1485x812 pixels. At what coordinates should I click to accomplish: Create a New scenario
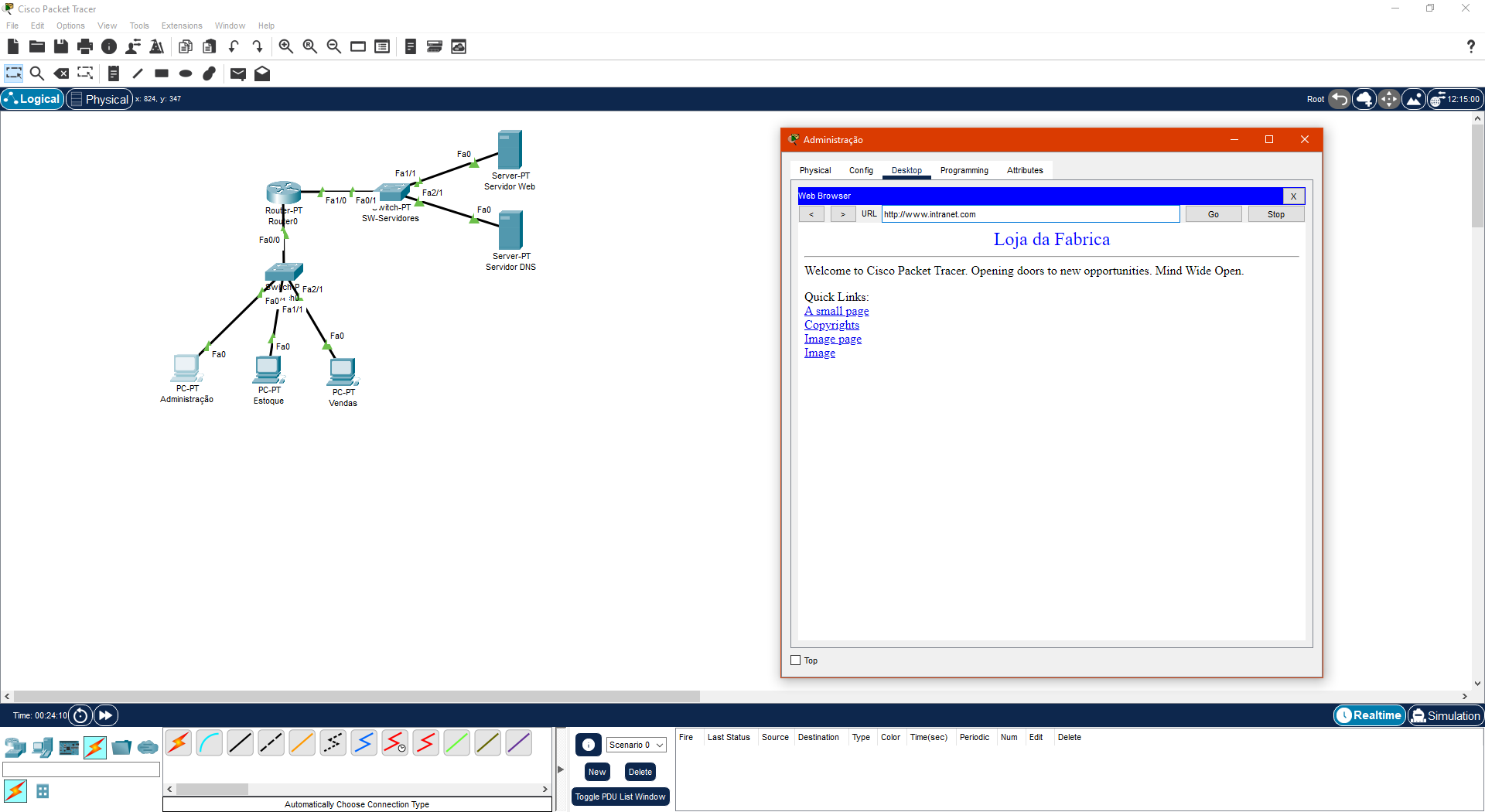click(597, 772)
